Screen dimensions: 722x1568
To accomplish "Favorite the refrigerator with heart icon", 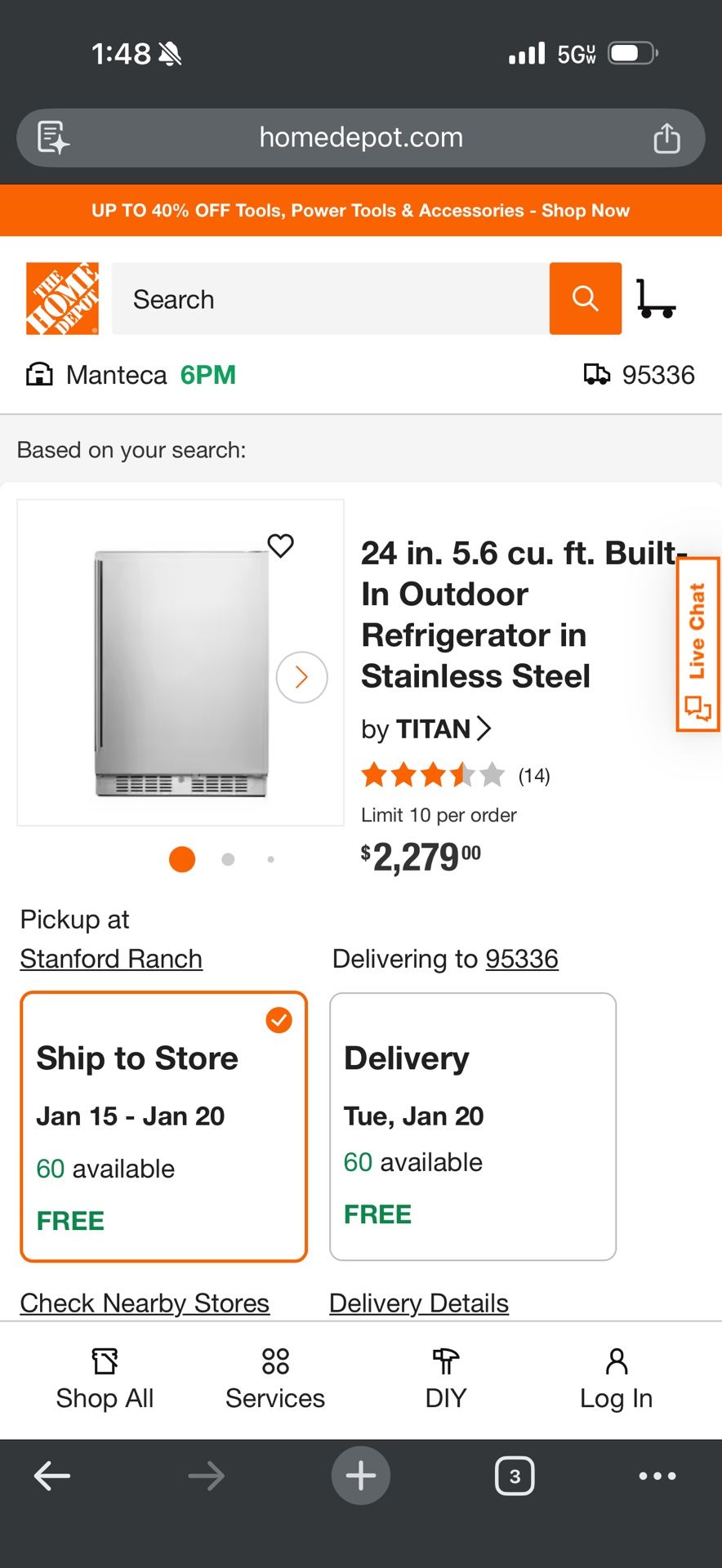I will pos(281,546).
